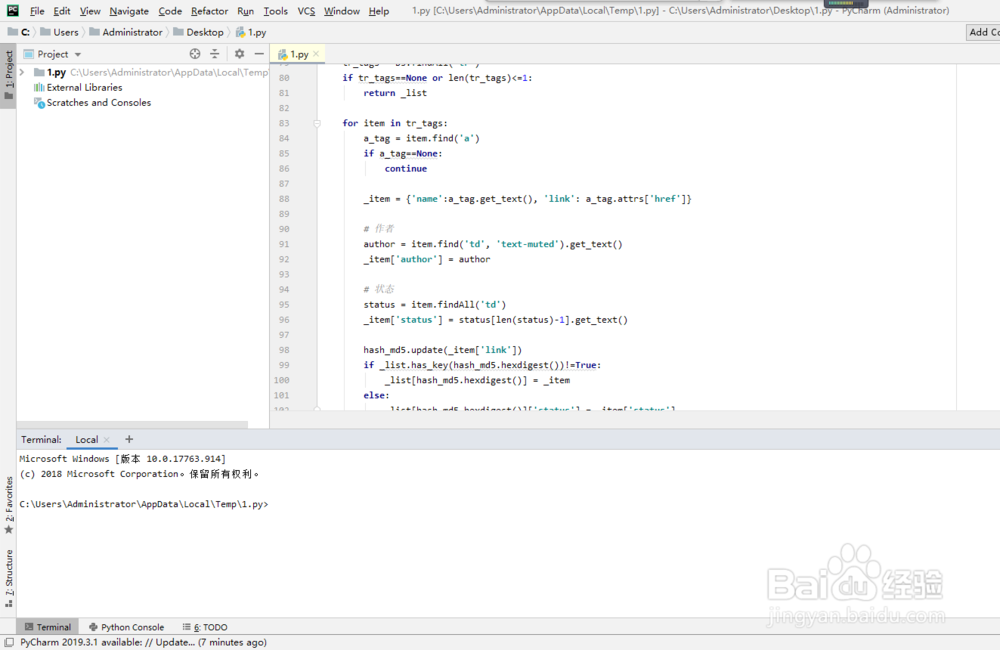Click the 'return _list' code on line 81

point(395,93)
